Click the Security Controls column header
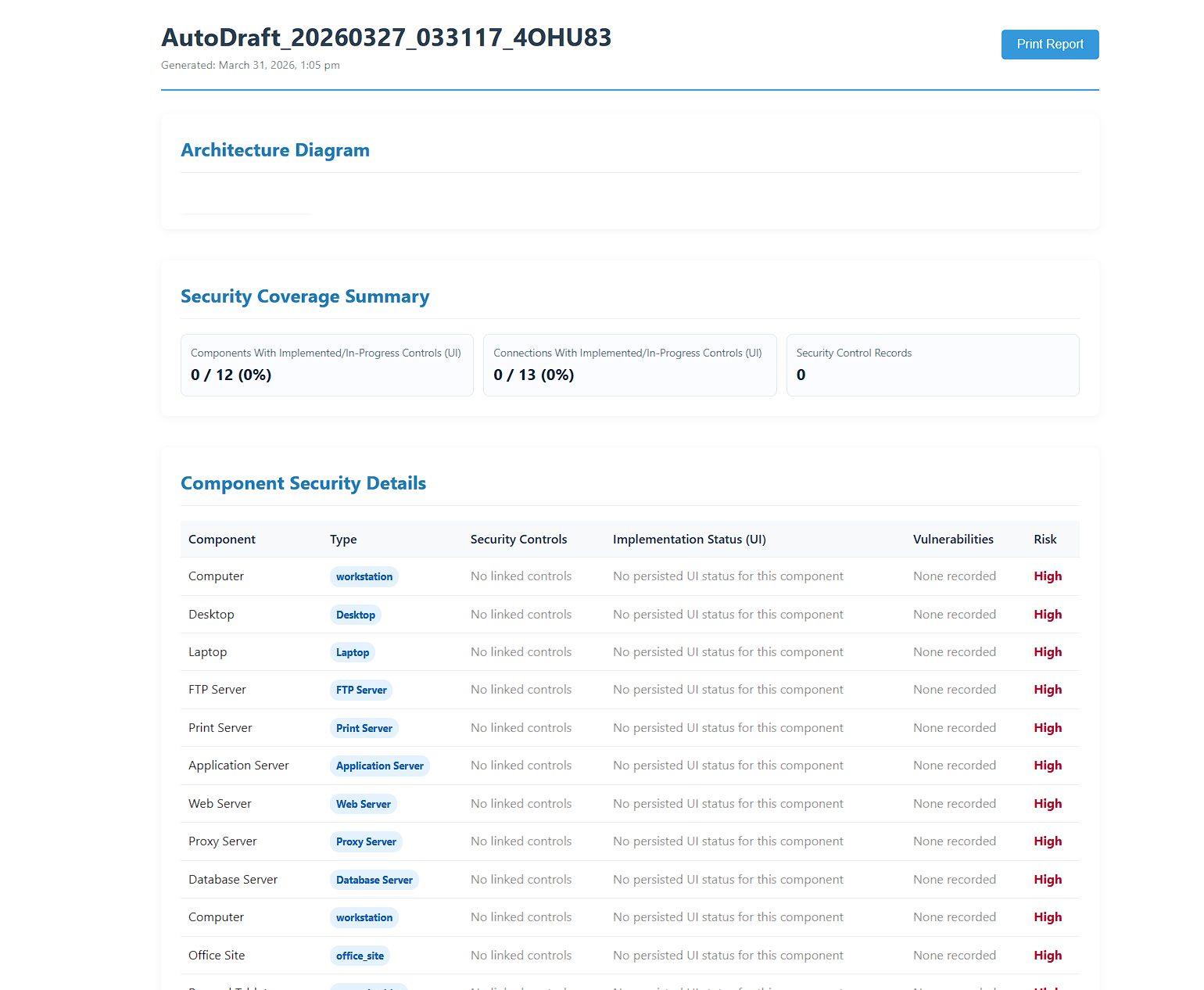This screenshot has height=990, width=1204. pos(518,539)
